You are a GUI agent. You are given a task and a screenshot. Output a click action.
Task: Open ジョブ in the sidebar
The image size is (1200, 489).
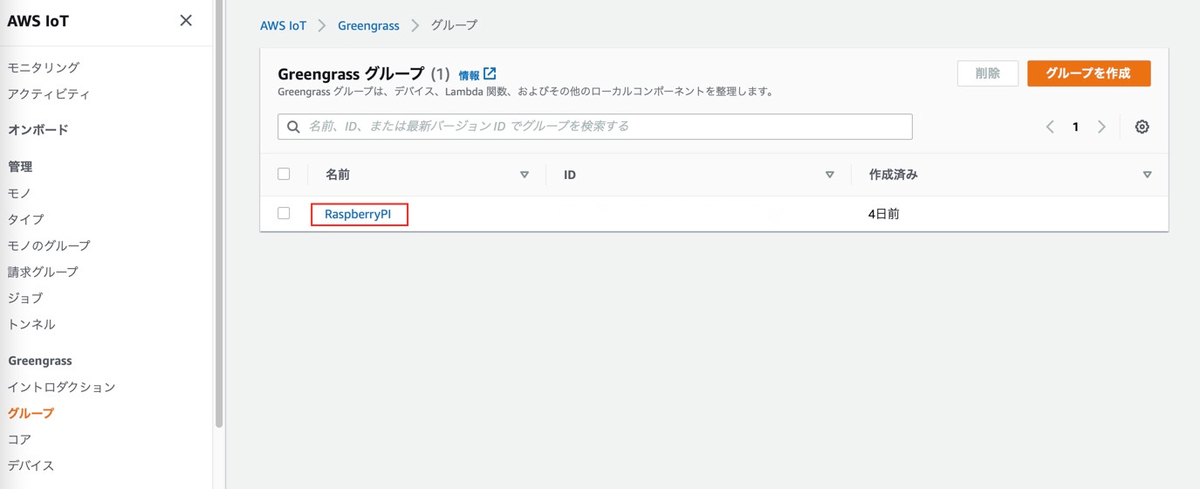[25, 298]
